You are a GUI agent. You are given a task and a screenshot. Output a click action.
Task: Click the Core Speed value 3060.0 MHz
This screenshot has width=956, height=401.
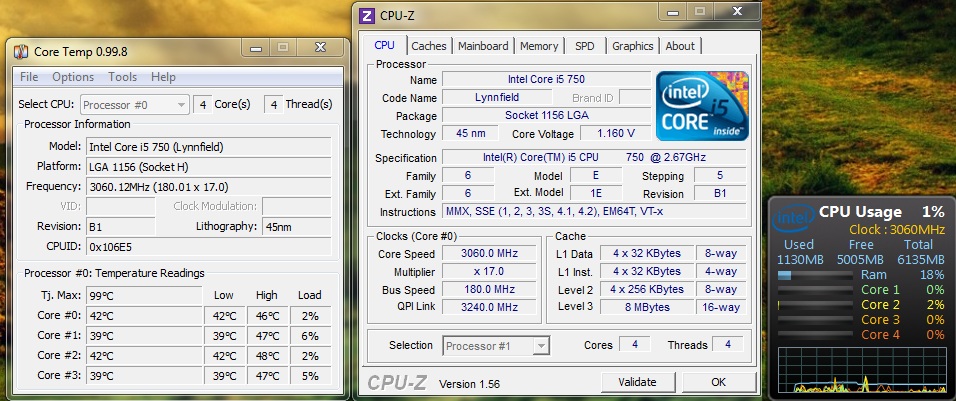pos(489,254)
